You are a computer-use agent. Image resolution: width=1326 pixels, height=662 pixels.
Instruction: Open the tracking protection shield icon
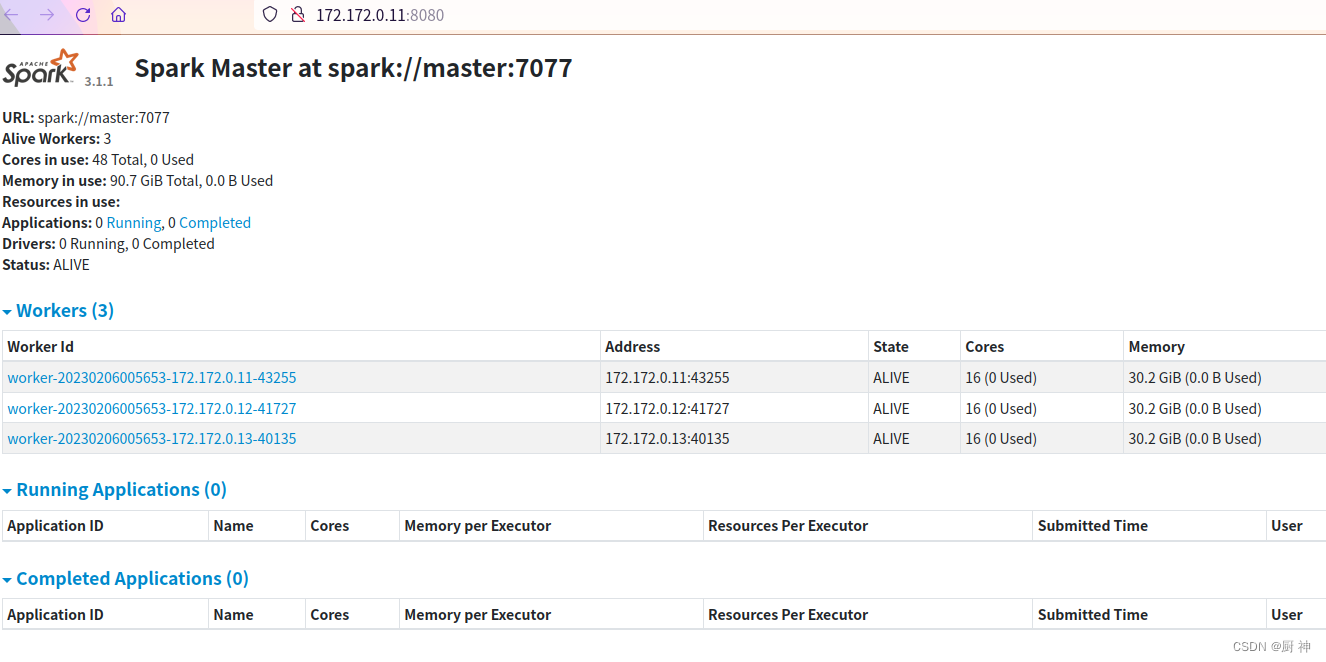[268, 15]
